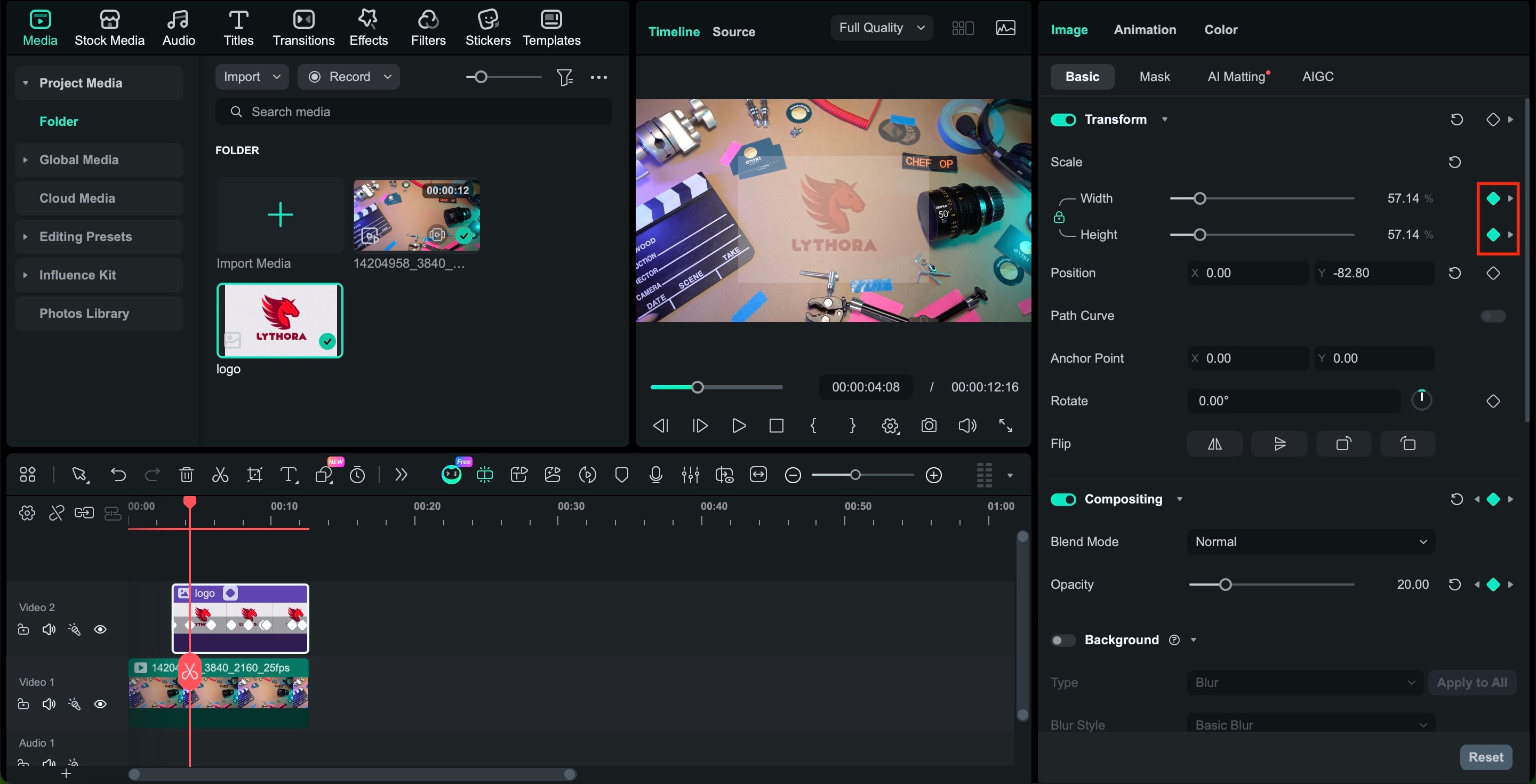Adjust the Opacity slider
Viewport: 1536px width, 784px height.
1227,585
